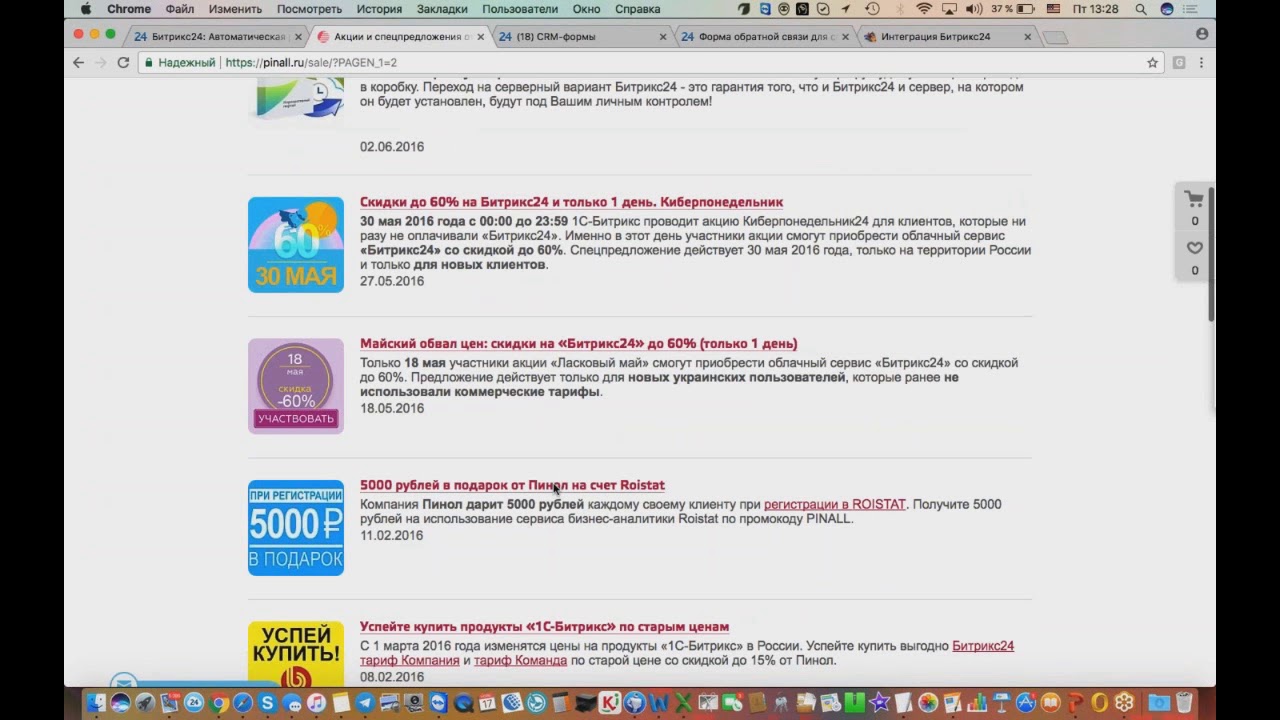1280x720 pixels.
Task: Open Spotlight search in the menu bar
Action: 1141,9
